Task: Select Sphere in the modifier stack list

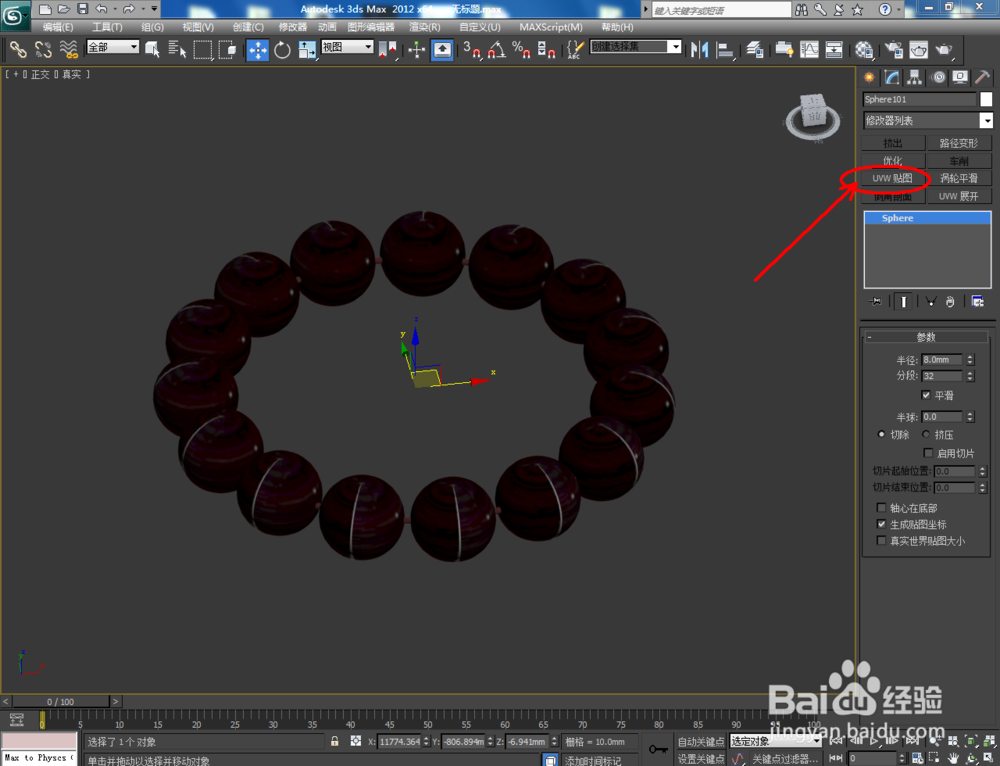Action: pos(897,218)
